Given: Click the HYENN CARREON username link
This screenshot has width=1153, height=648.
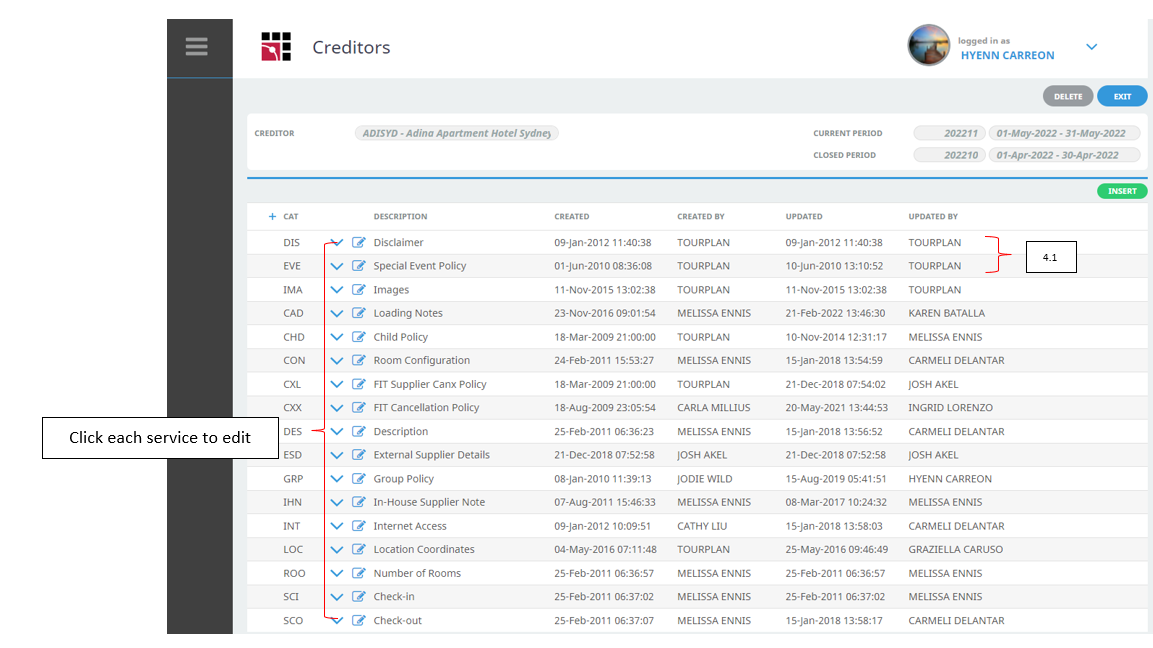Looking at the screenshot, I should [x=1007, y=55].
